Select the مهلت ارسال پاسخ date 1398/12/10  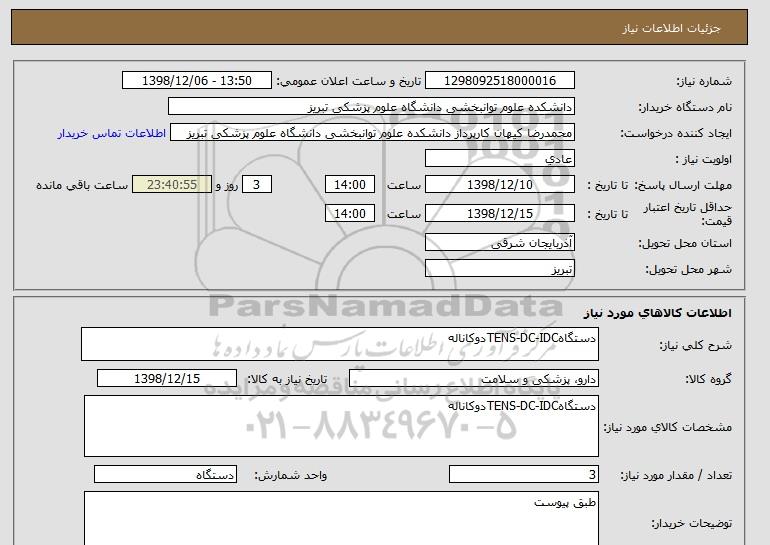tap(500, 185)
